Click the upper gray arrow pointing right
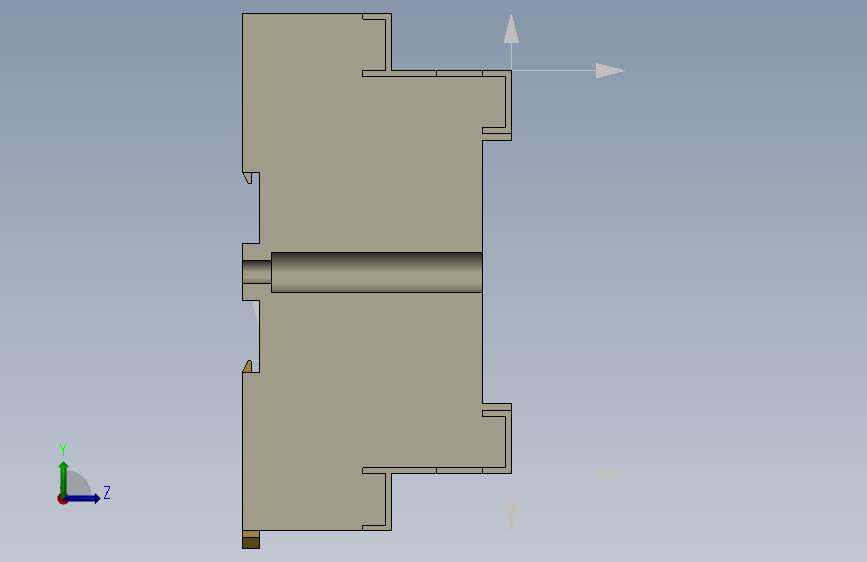 click(x=610, y=70)
